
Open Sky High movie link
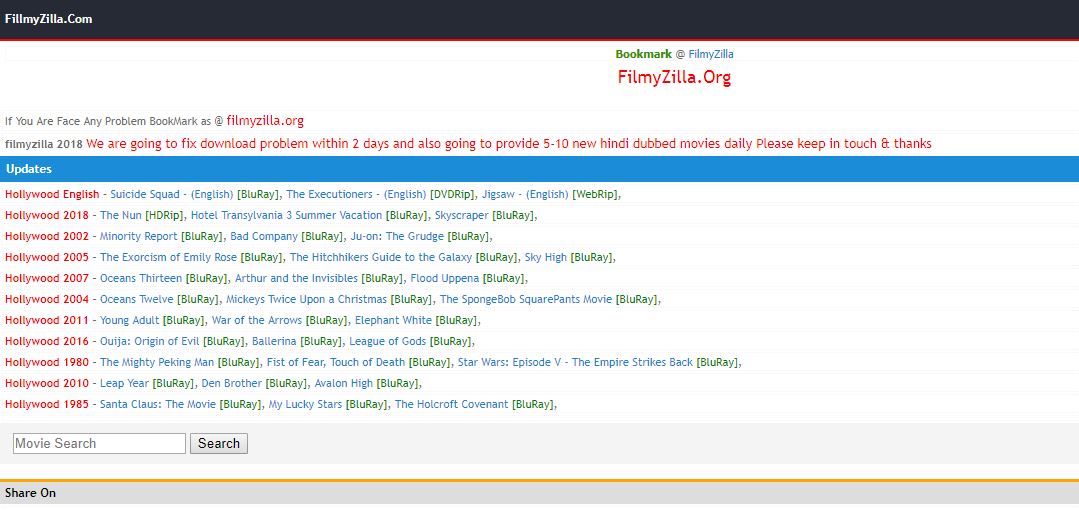pos(546,257)
